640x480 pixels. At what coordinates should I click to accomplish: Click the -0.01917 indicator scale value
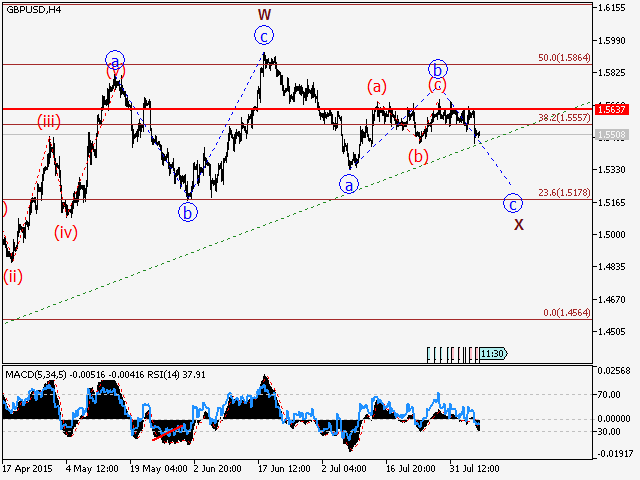(x=616, y=453)
